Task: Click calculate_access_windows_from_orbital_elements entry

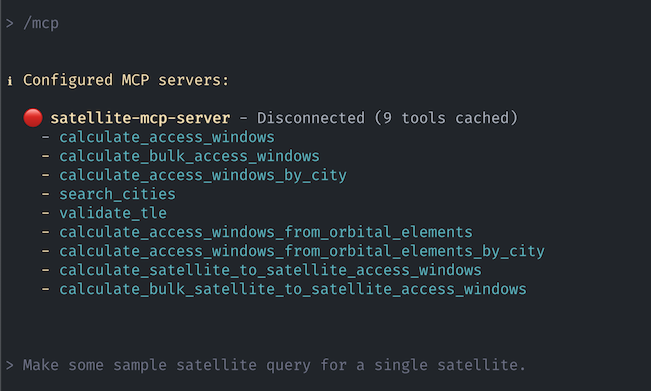Action: pos(266,232)
